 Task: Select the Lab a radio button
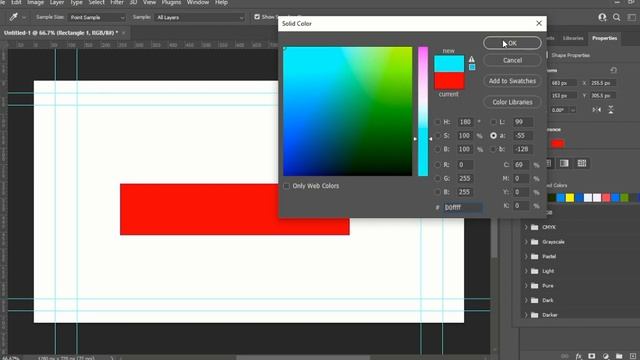(x=493, y=136)
